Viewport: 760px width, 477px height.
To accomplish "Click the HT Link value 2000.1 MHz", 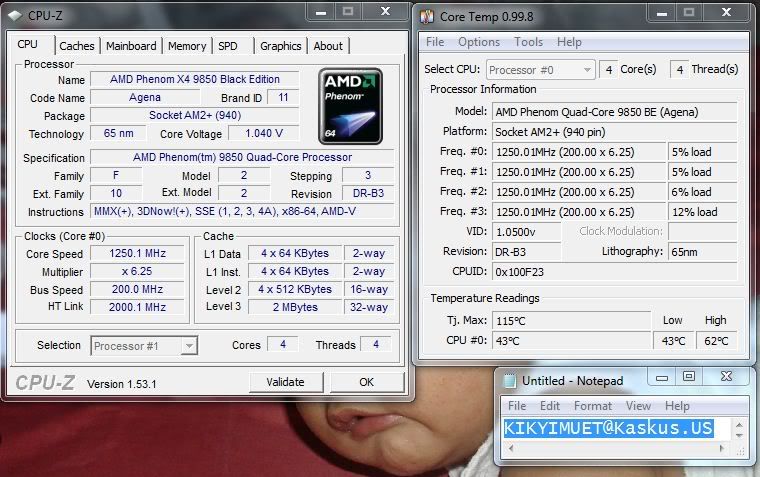I will point(138,307).
